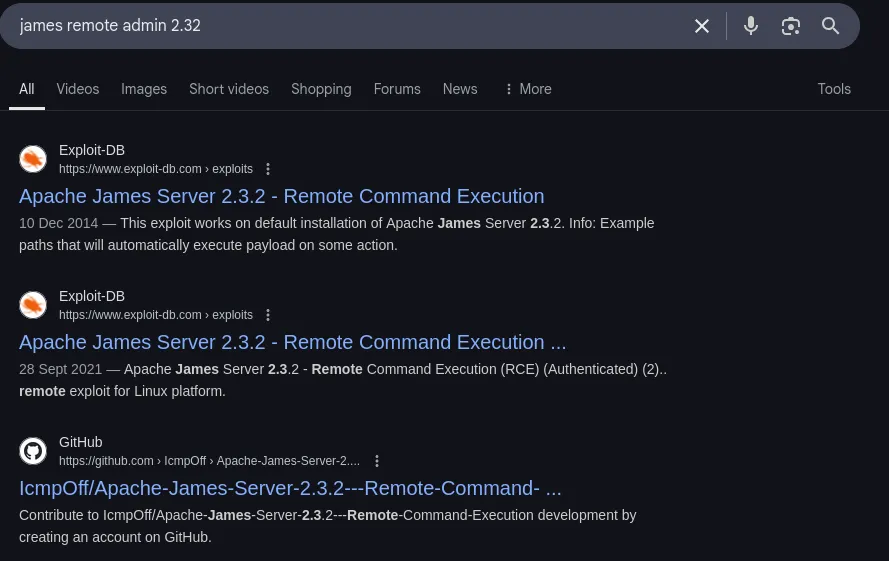Open IcmpOff Apache-James-Server GitHub repository link
The height and width of the screenshot is (561, 889).
[x=290, y=488]
